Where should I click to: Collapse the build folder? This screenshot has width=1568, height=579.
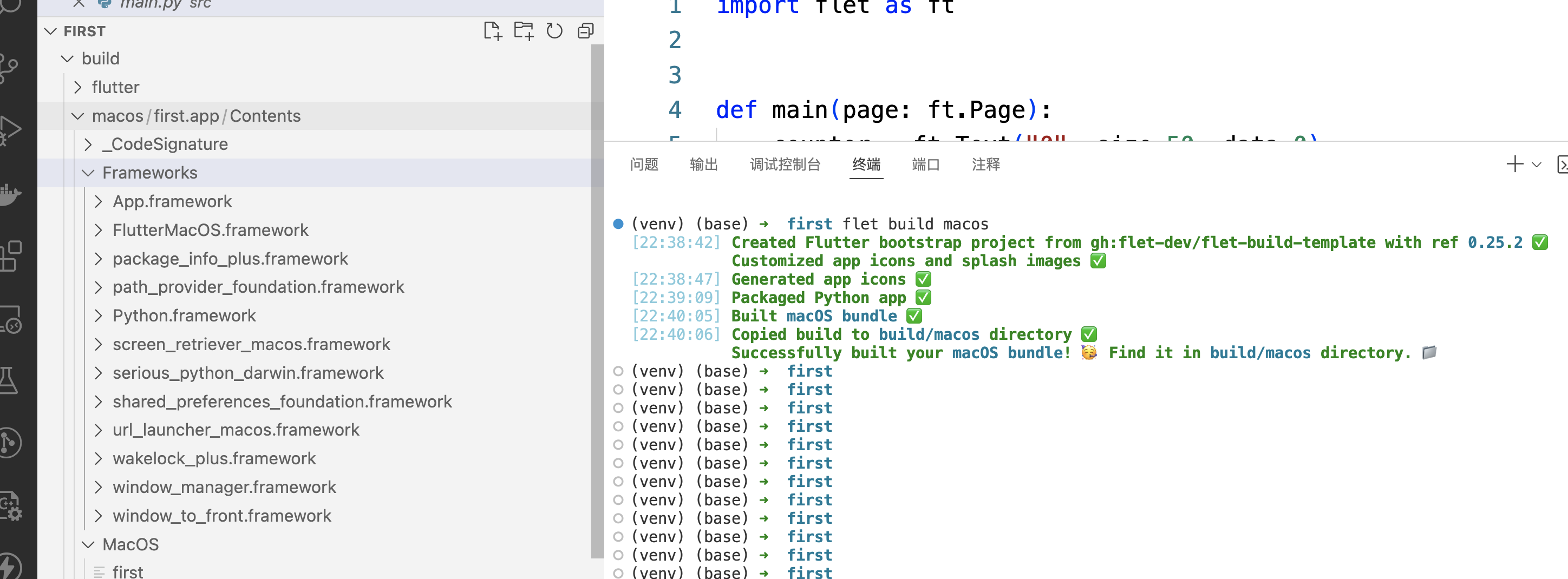(68, 58)
